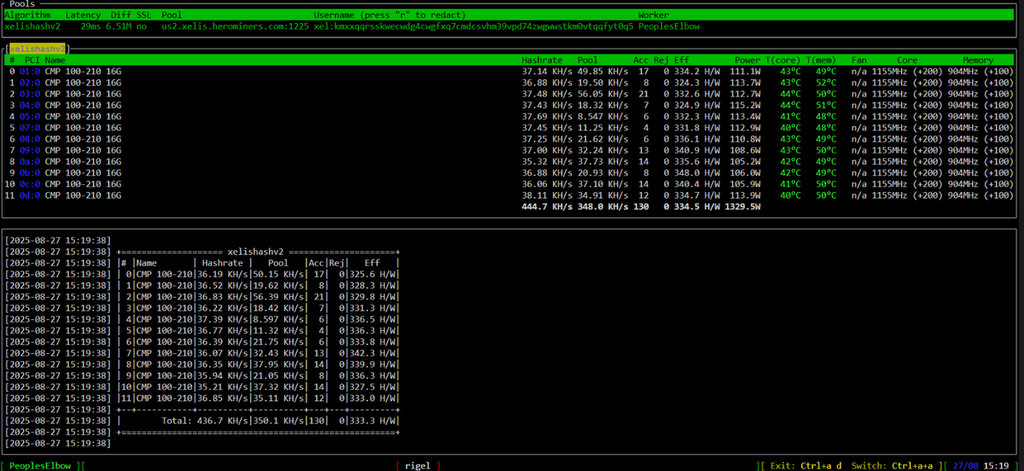Click the T(core) temperature column header
This screenshot has height=471, width=1024.
click(x=783, y=60)
